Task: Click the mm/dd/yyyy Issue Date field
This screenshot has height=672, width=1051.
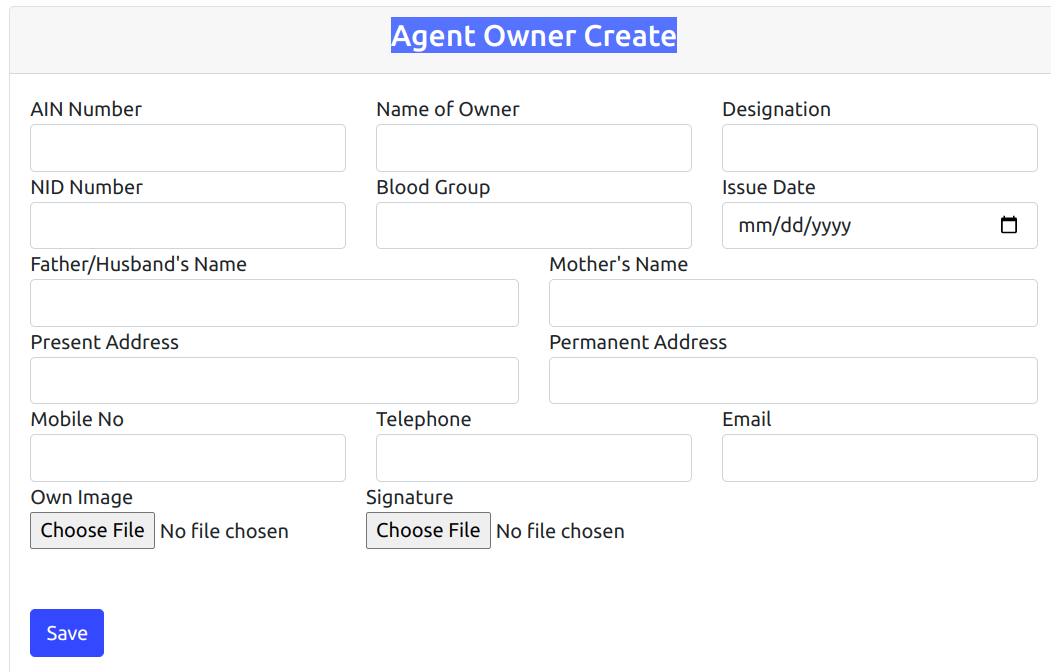Action: [879, 226]
